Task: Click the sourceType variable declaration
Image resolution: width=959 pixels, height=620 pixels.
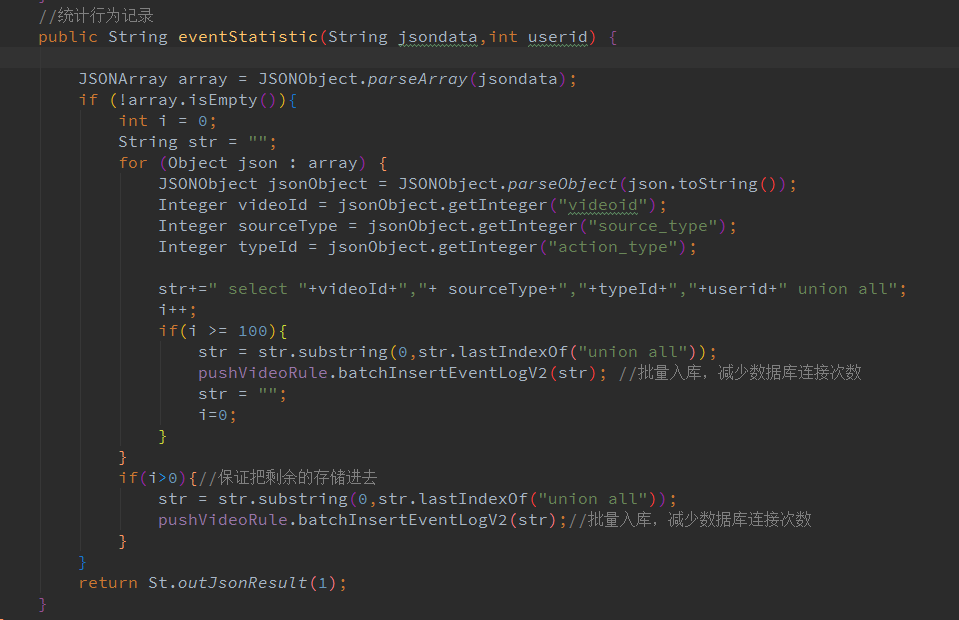Action: 287,226
